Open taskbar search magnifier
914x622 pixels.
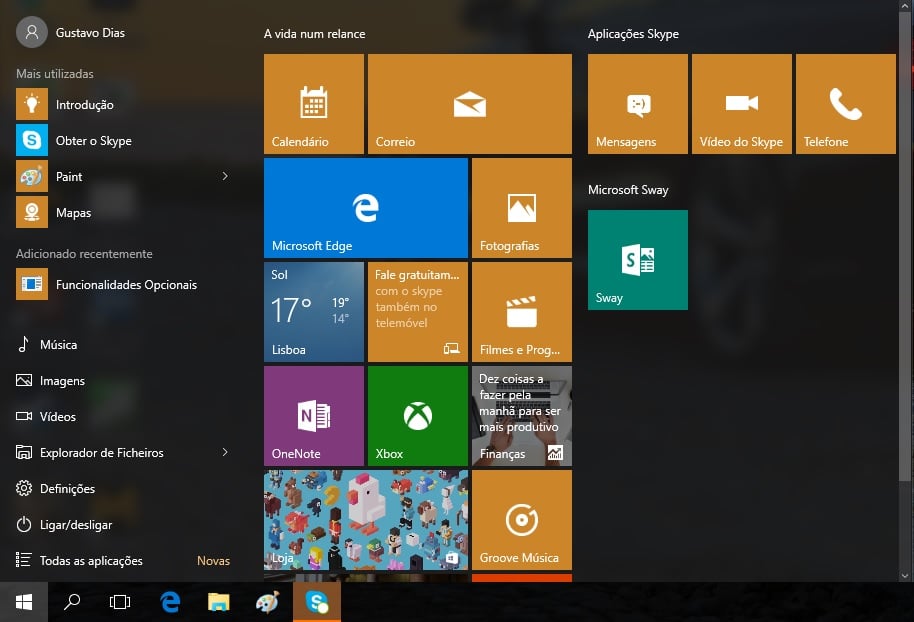[x=72, y=602]
